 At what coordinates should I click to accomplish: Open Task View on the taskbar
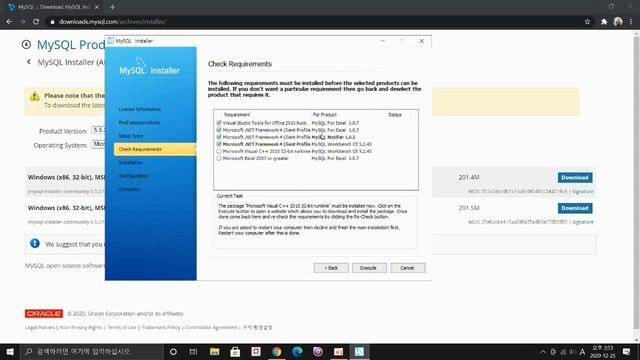[193, 351]
